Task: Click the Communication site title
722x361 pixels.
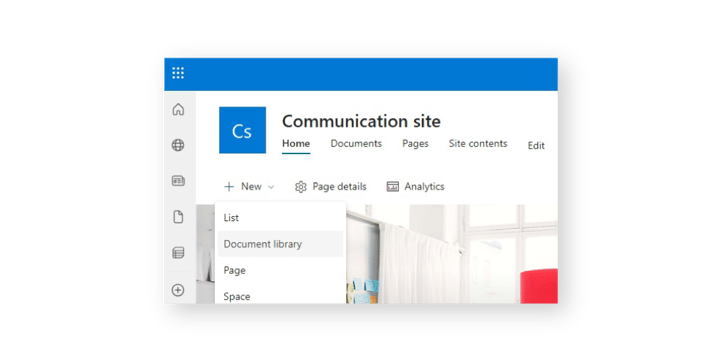Action: [361, 122]
